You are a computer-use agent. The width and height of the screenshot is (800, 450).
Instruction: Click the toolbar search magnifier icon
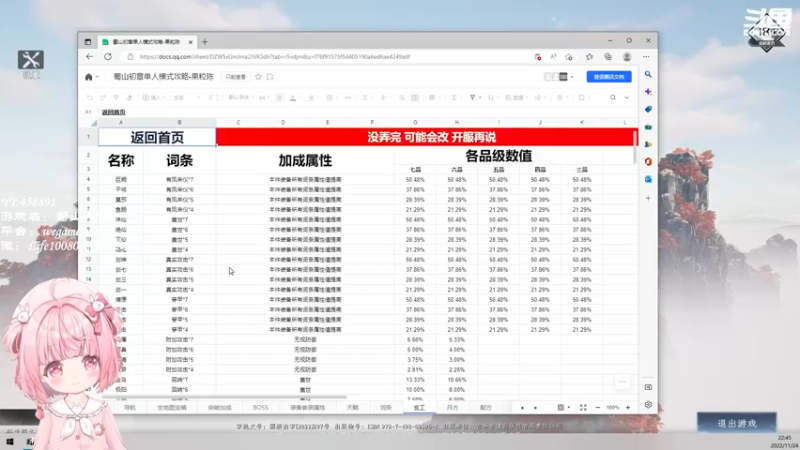(613, 97)
